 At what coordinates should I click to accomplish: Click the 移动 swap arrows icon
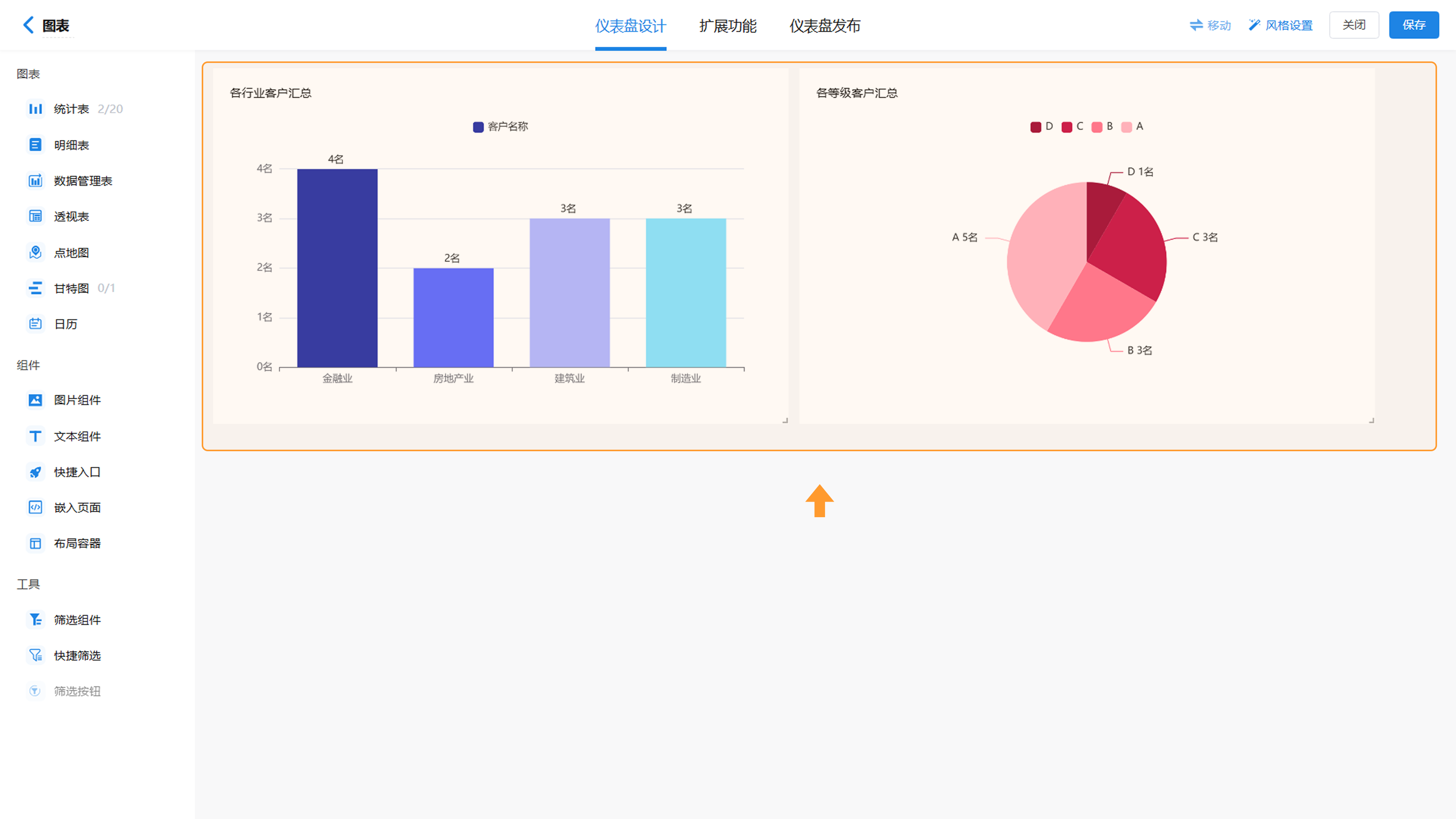click(x=1196, y=25)
